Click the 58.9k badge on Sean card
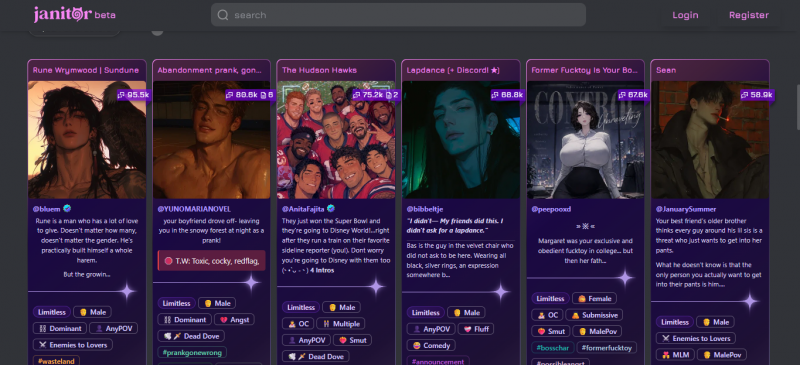 pos(757,95)
